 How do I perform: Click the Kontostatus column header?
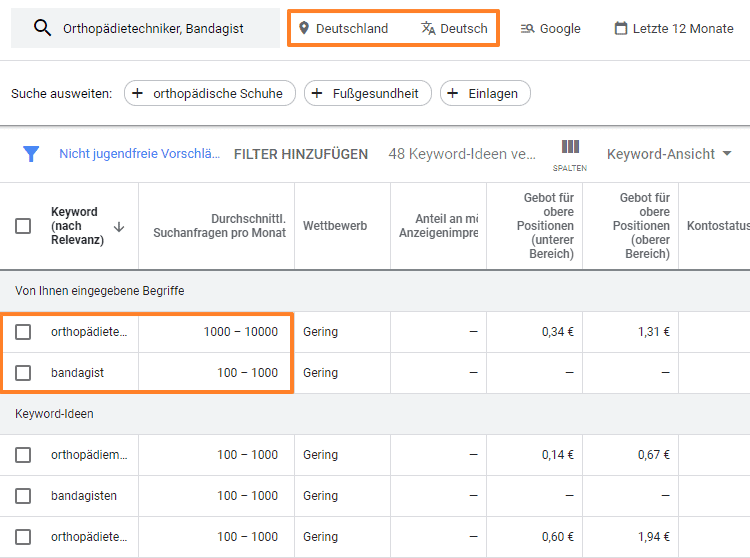coord(718,226)
